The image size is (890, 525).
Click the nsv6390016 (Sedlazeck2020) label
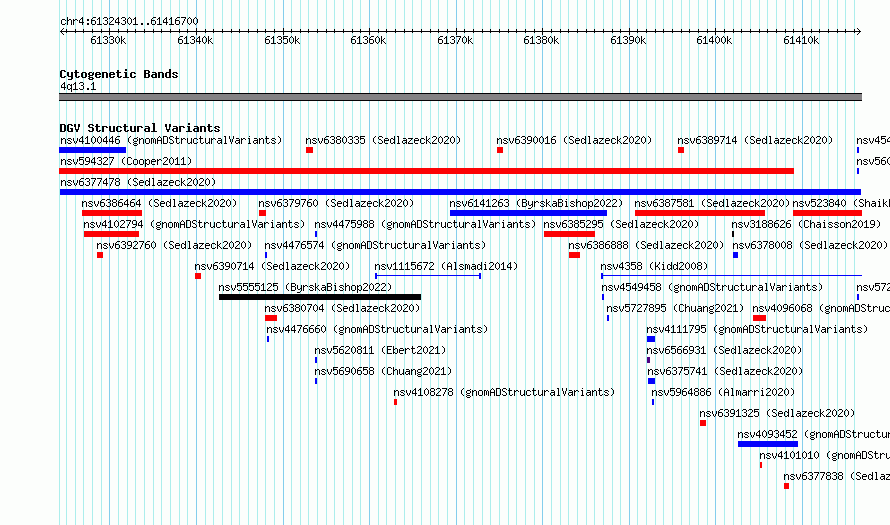[574, 140]
